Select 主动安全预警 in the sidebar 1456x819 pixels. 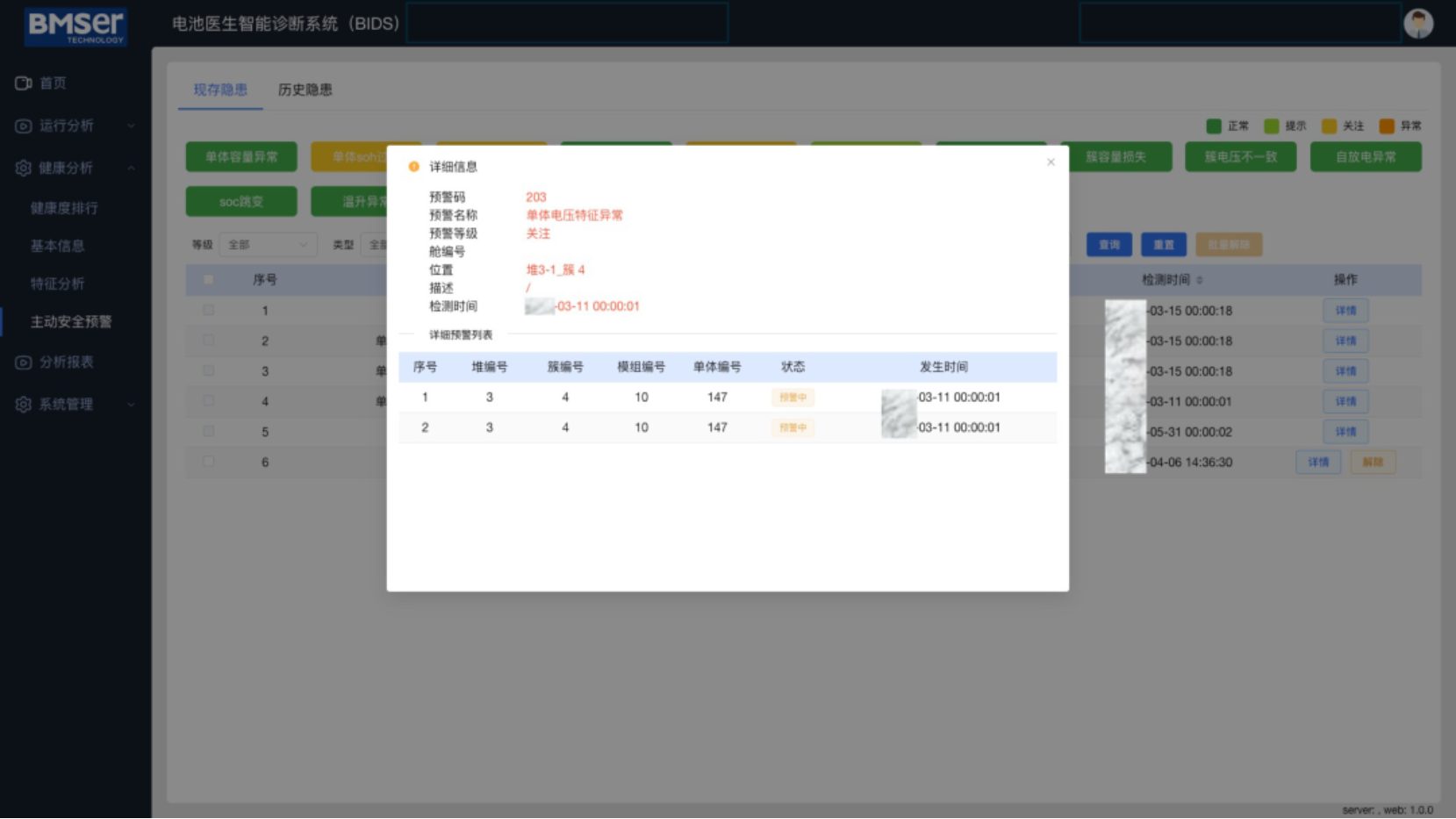[x=71, y=321]
